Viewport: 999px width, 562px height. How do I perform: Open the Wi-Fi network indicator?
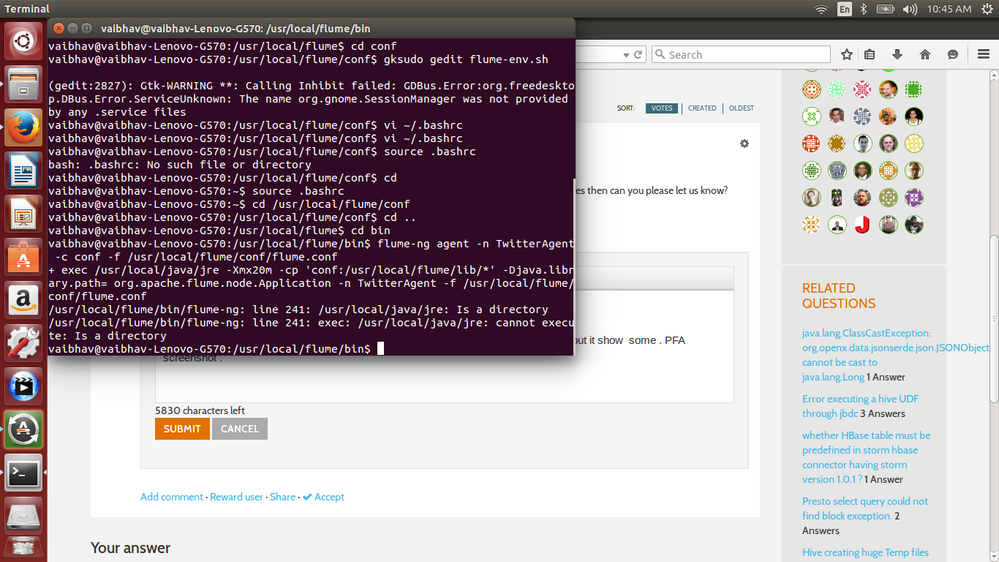(x=821, y=9)
